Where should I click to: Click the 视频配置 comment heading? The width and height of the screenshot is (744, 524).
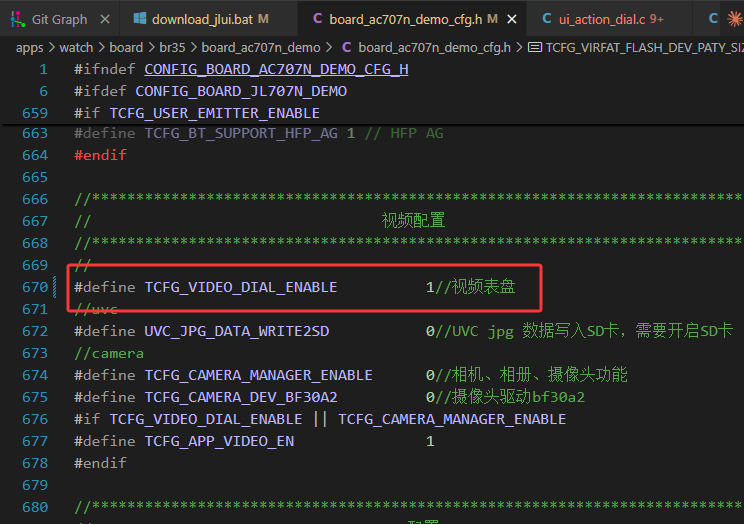[x=413, y=221]
